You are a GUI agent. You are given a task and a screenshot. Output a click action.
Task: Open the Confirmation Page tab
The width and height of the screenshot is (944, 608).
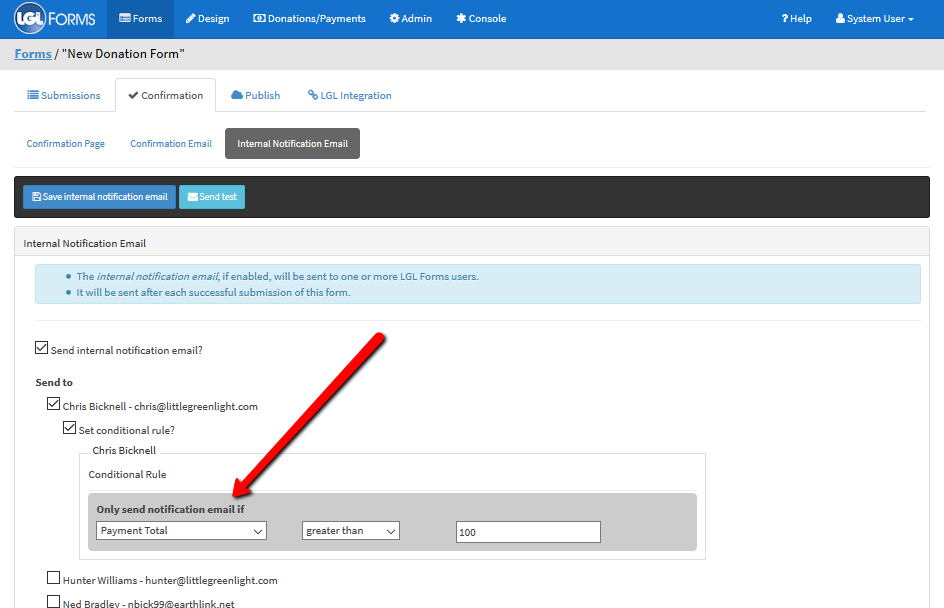click(65, 143)
